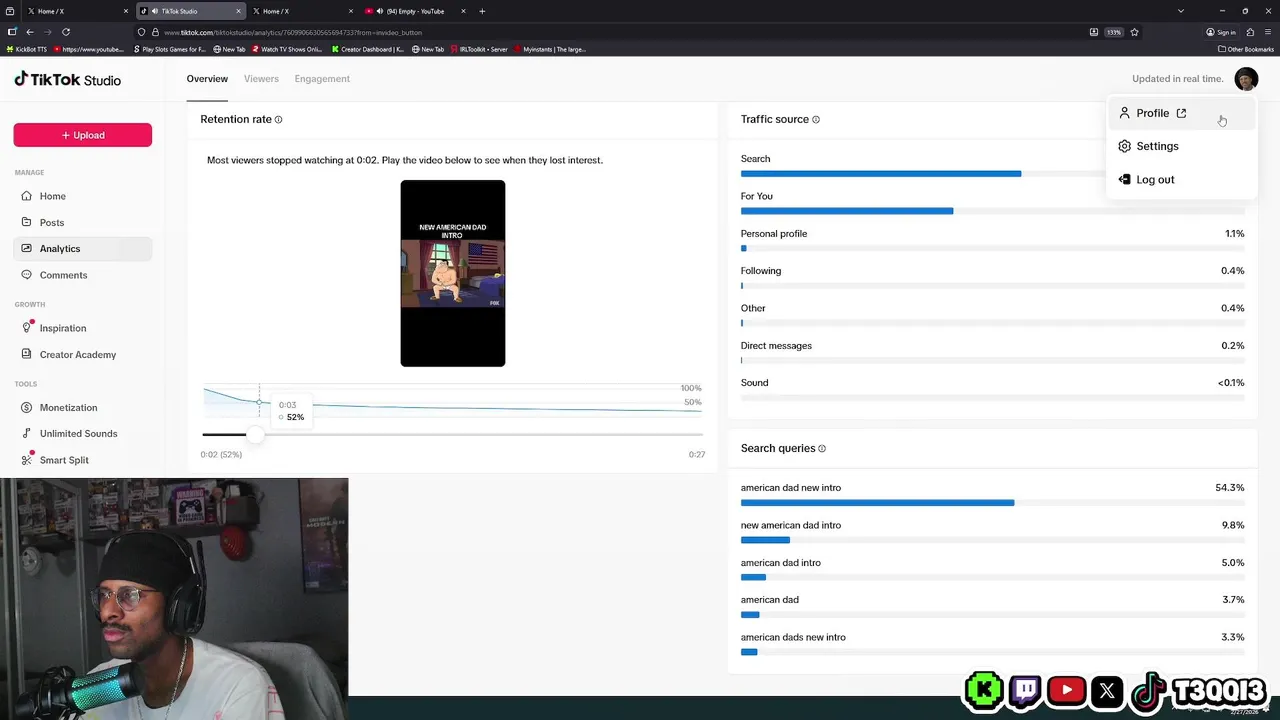Click the profile avatar at top right
This screenshot has height=720, width=1280.
click(x=1246, y=79)
